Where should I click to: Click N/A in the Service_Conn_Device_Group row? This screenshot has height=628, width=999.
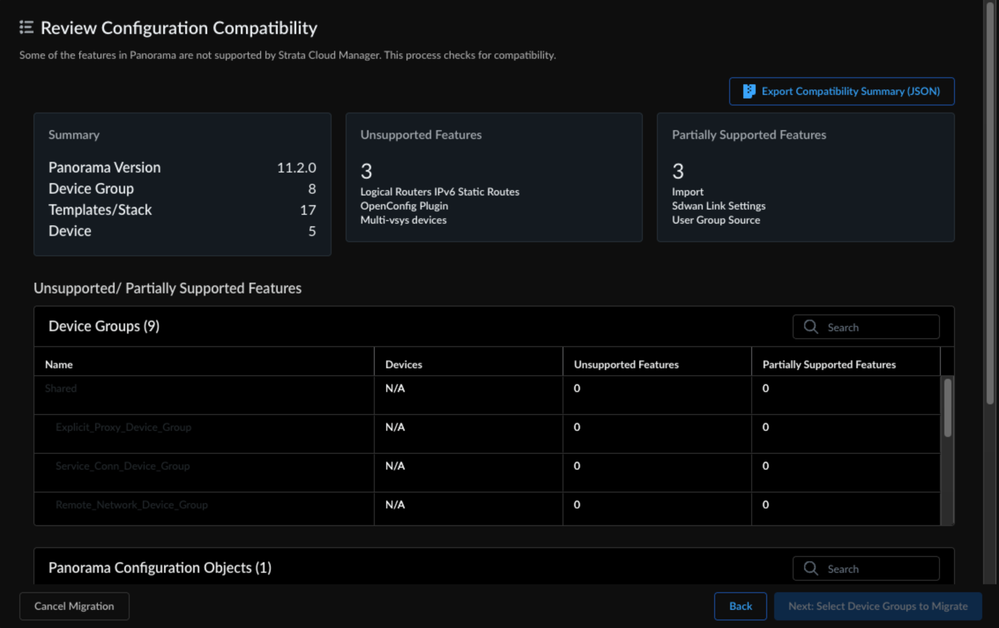[395, 466]
